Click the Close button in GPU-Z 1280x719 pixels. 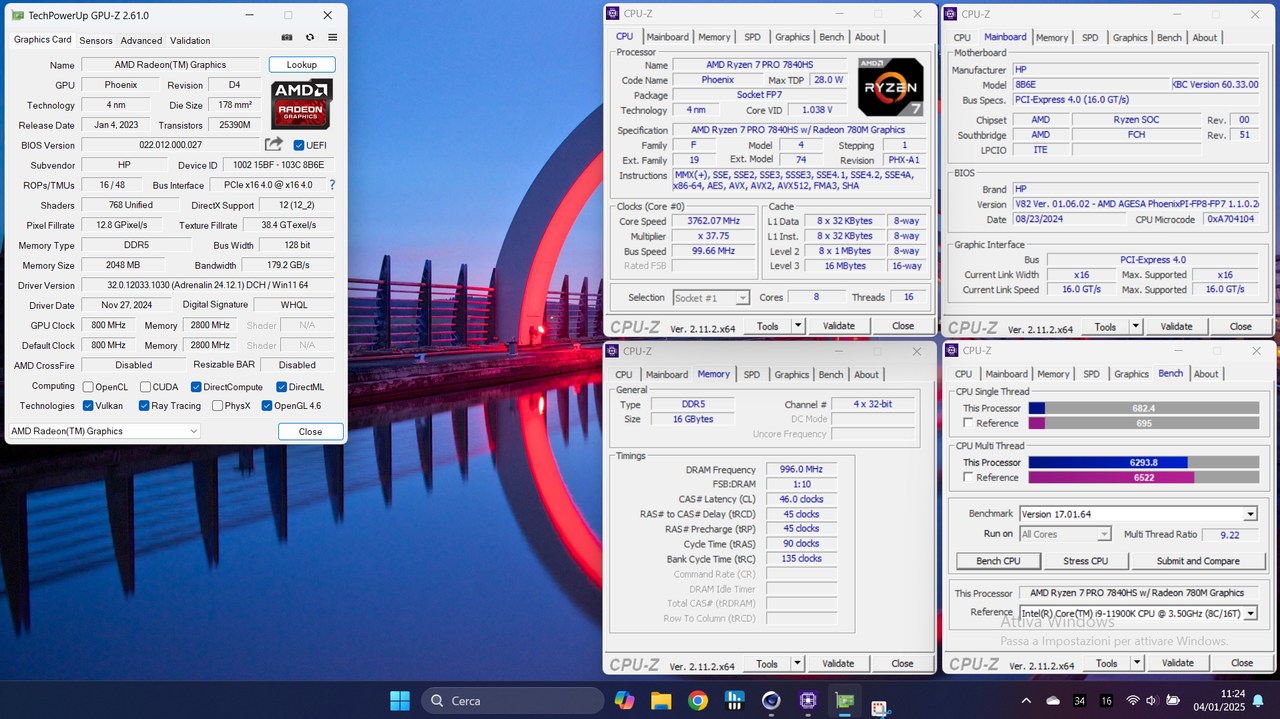click(x=311, y=432)
